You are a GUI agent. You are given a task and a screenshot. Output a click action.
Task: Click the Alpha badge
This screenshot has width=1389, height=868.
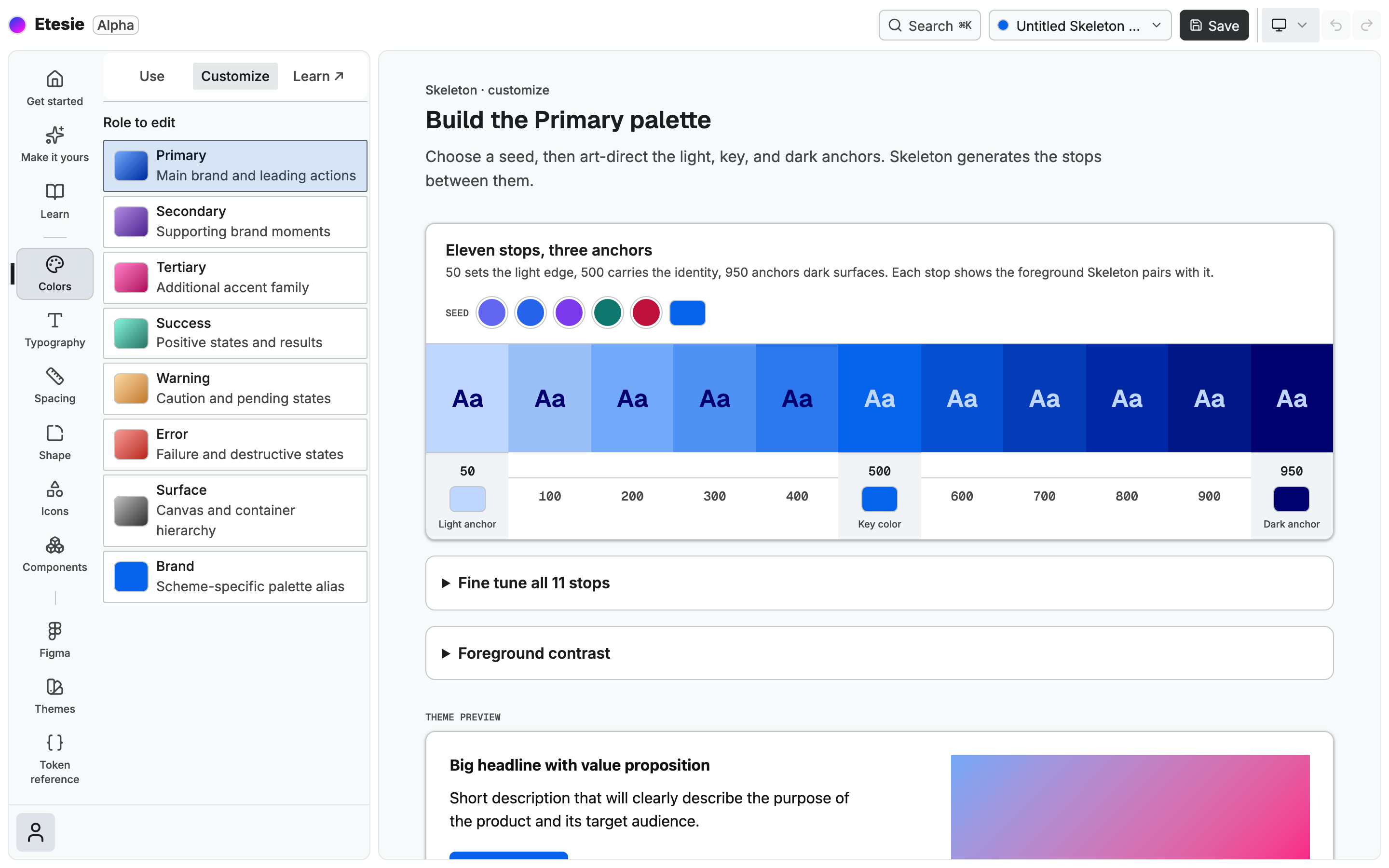115,25
